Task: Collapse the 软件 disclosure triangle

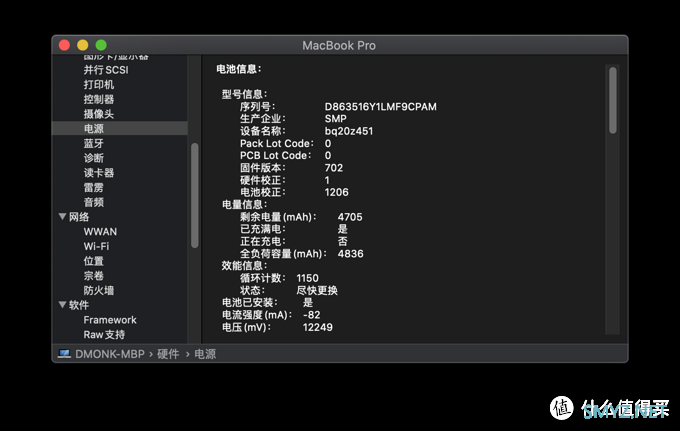Action: pyautogui.click(x=62, y=305)
